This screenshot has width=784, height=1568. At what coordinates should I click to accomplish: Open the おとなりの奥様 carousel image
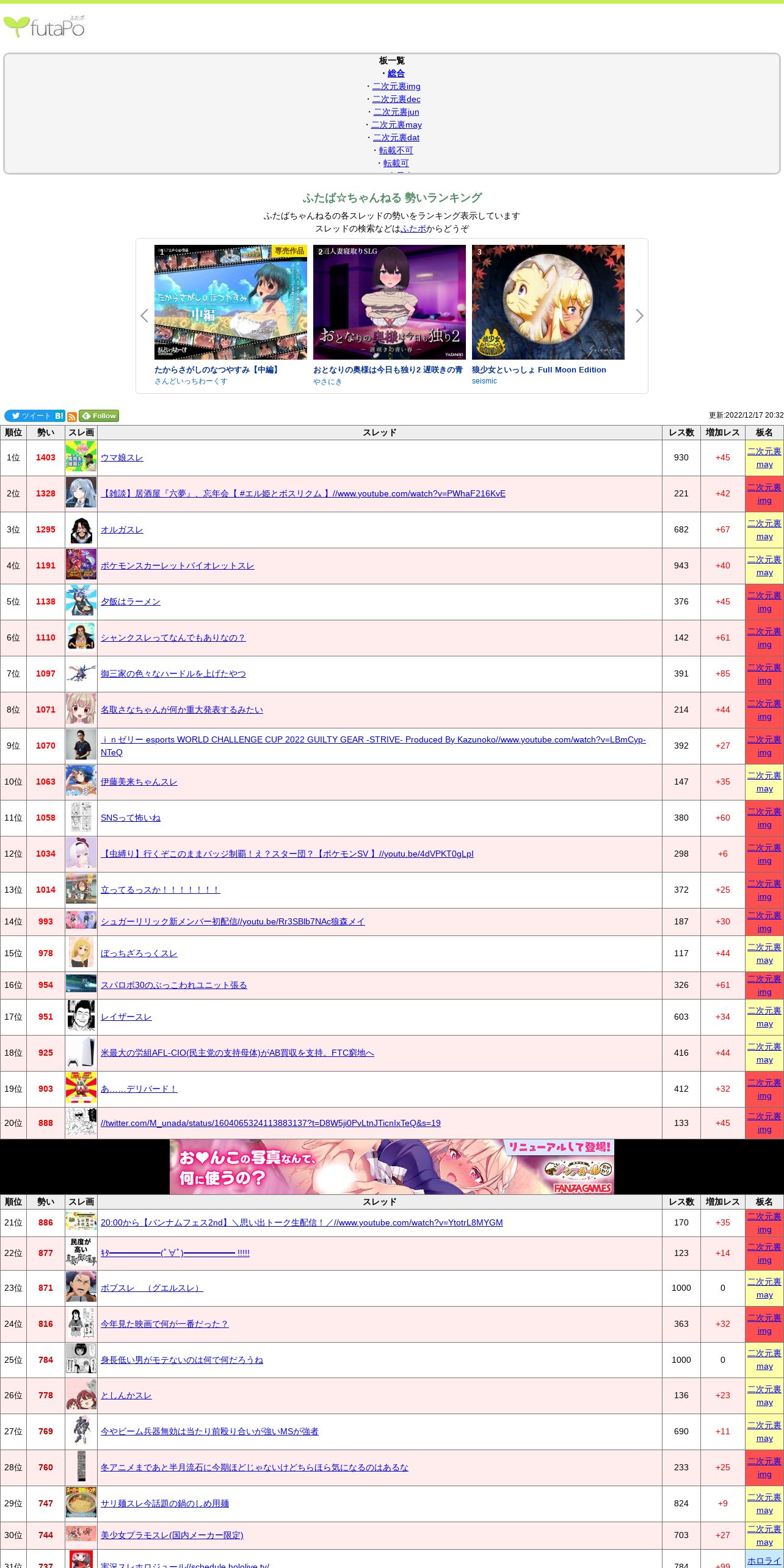coord(390,302)
